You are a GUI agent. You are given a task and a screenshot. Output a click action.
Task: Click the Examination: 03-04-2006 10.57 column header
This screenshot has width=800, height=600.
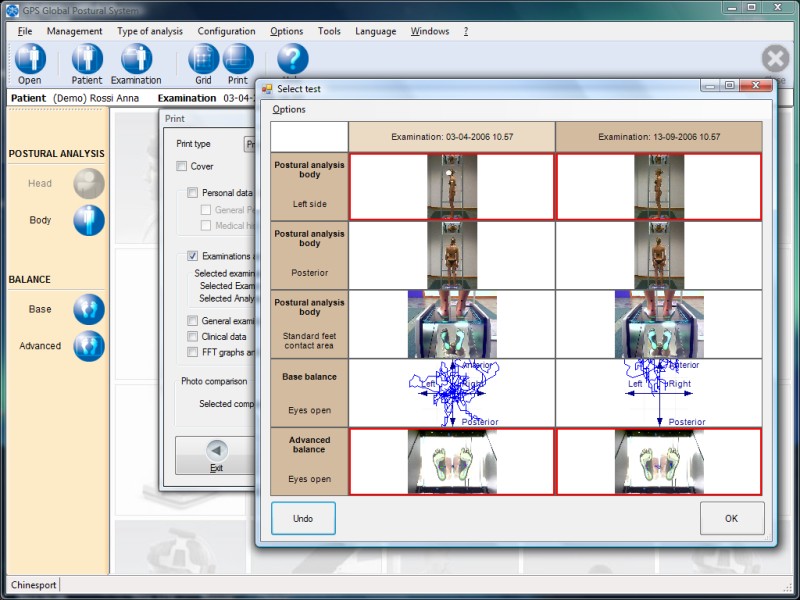click(452, 137)
